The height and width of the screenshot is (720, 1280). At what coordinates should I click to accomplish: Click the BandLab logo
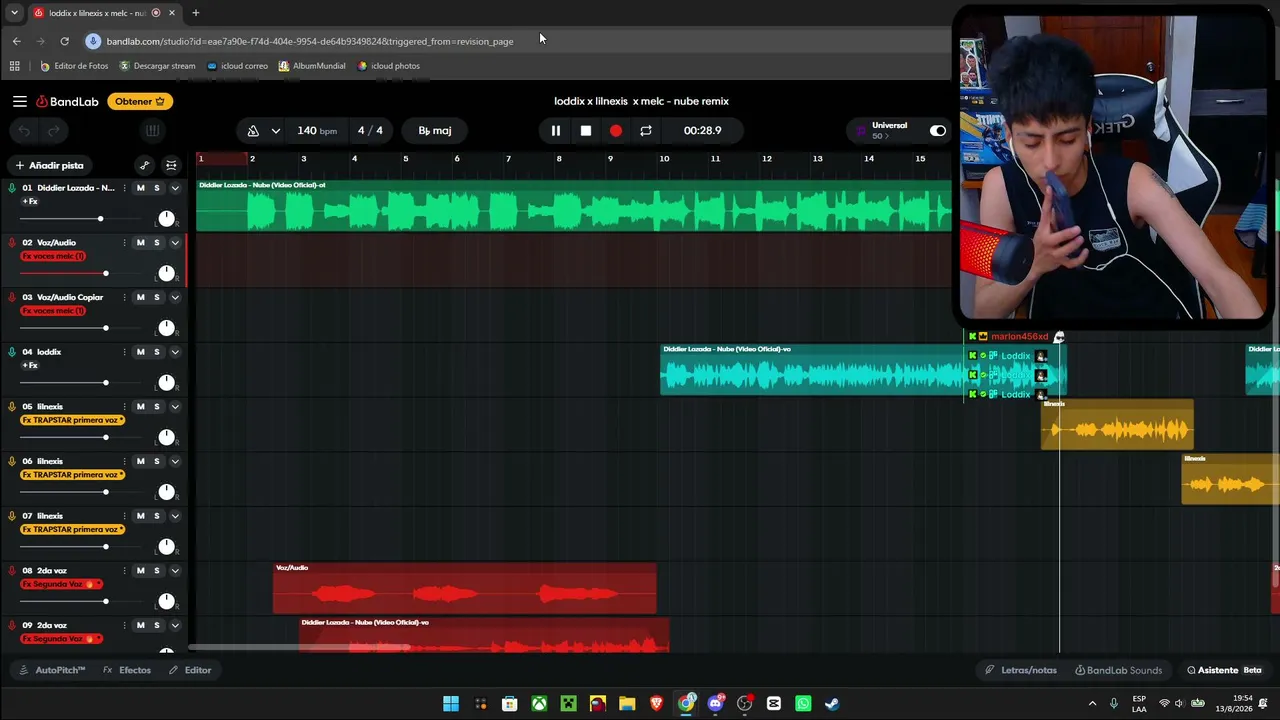coord(67,101)
